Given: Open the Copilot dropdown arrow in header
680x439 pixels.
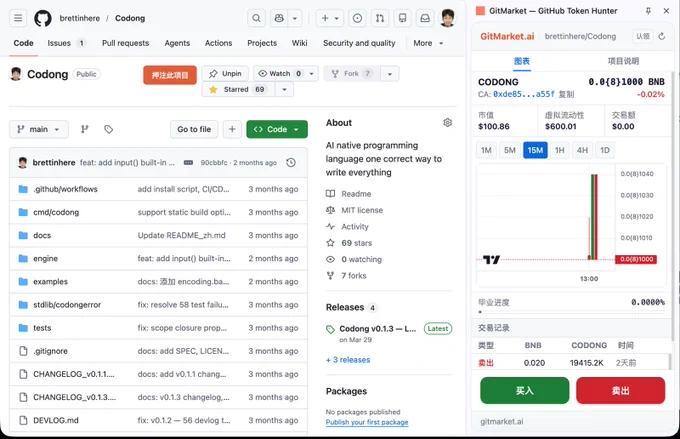Looking at the screenshot, I should tap(295, 18).
